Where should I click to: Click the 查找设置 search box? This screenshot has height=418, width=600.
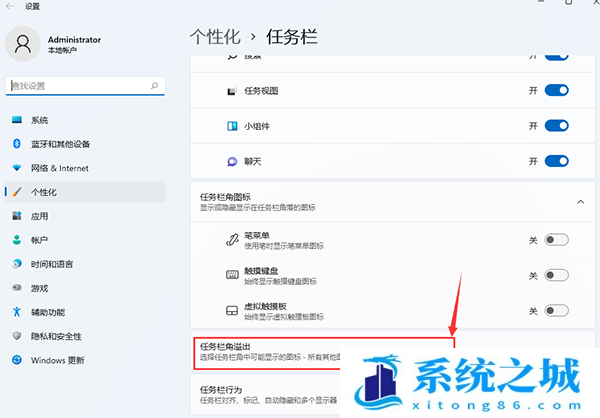84,86
